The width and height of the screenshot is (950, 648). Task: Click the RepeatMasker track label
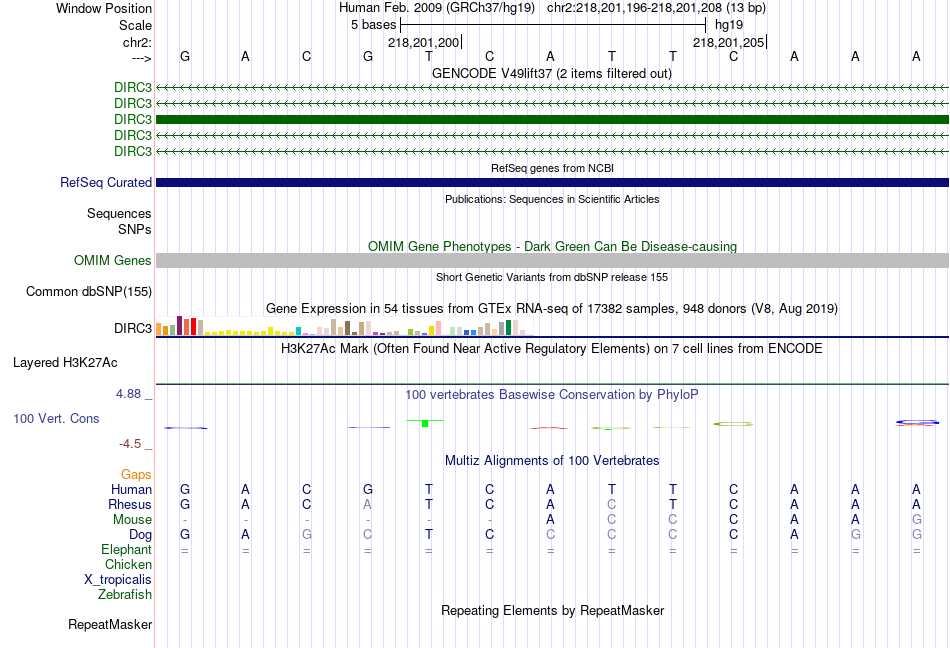point(110,624)
